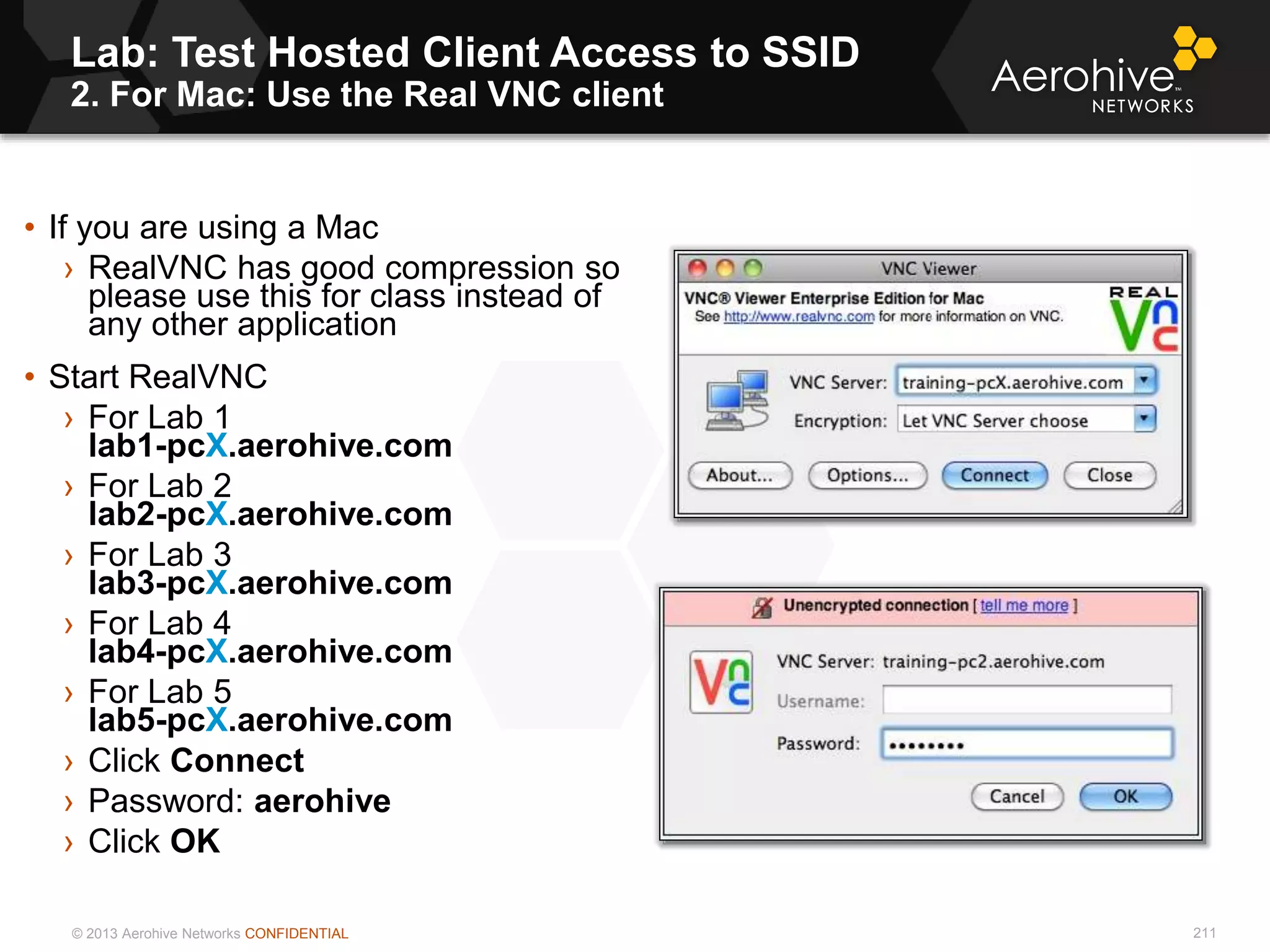
Task: Click the RealVNC logo in VNC Viewer
Action: point(1143,319)
